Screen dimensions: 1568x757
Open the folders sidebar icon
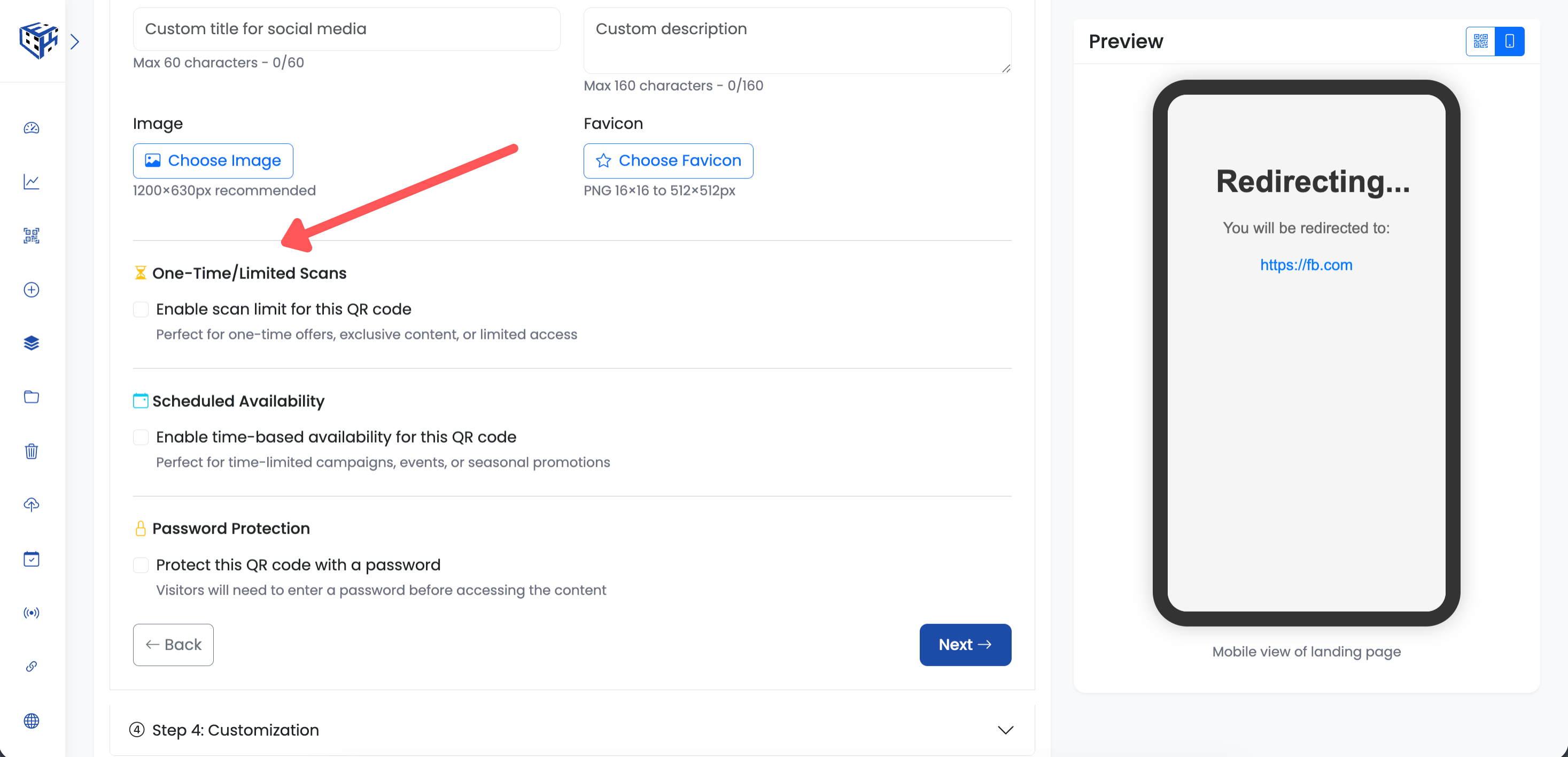click(x=32, y=397)
